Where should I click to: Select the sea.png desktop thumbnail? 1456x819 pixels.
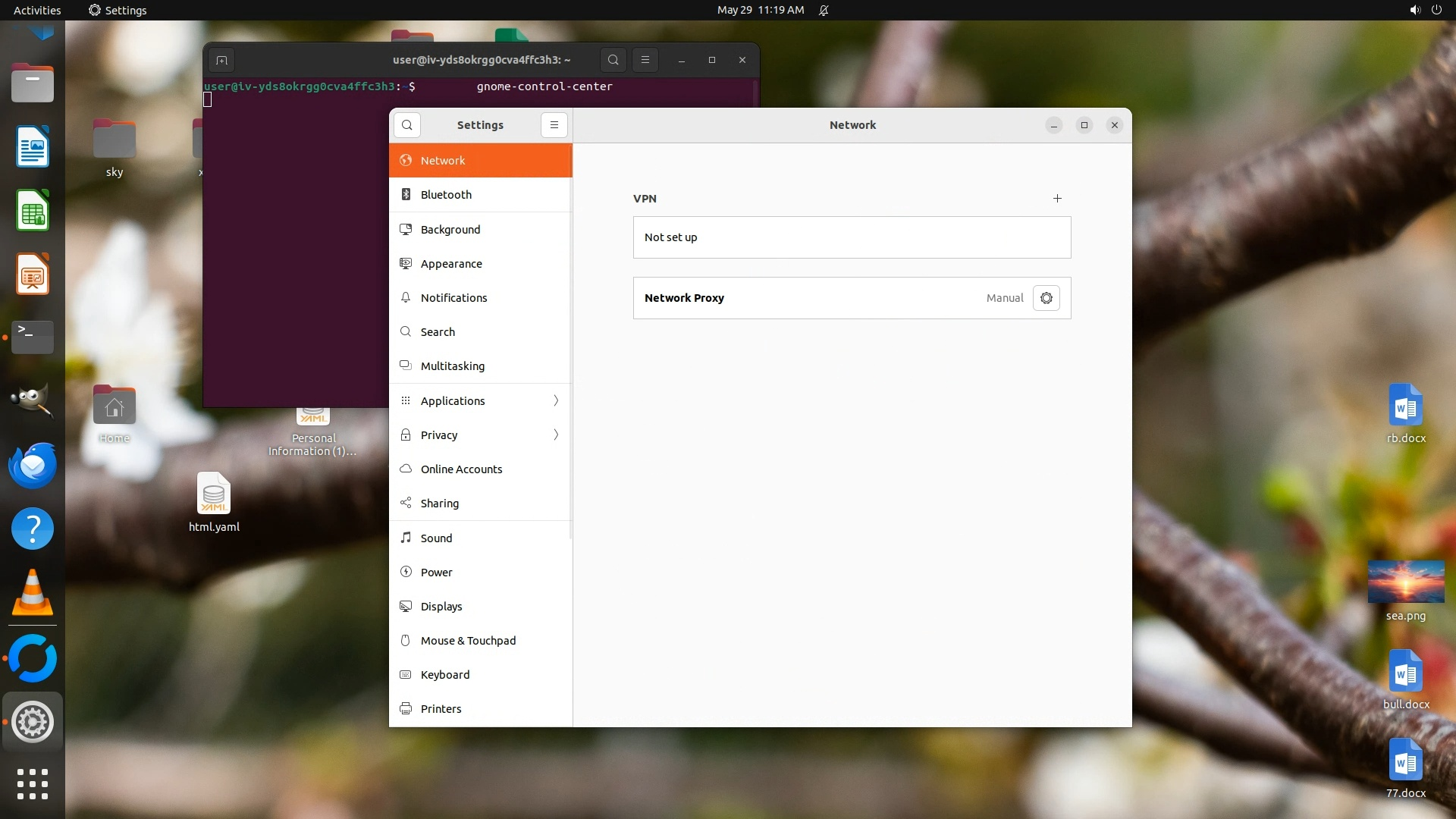pos(1405,582)
